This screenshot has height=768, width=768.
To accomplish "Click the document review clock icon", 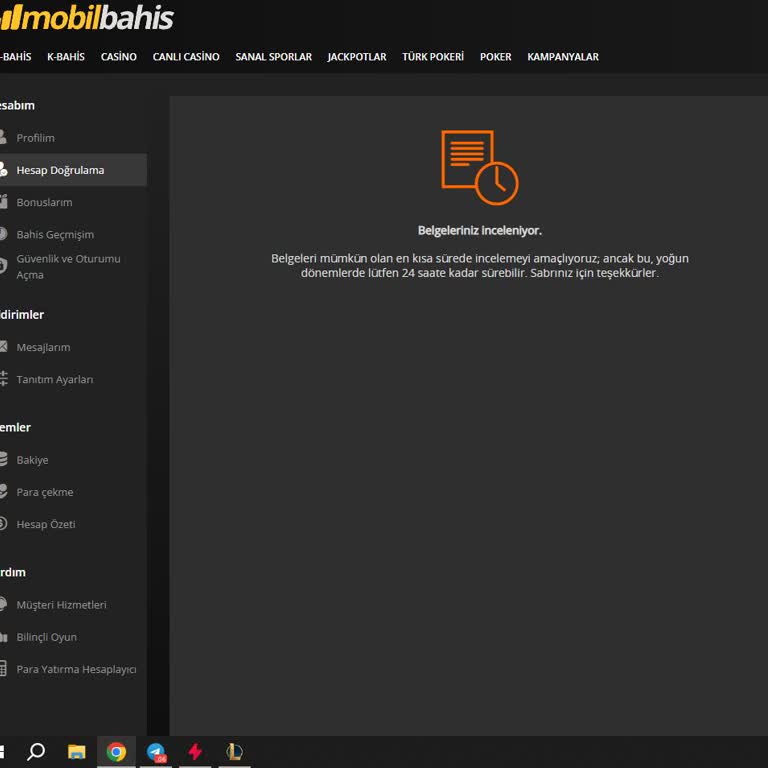I will (480, 167).
